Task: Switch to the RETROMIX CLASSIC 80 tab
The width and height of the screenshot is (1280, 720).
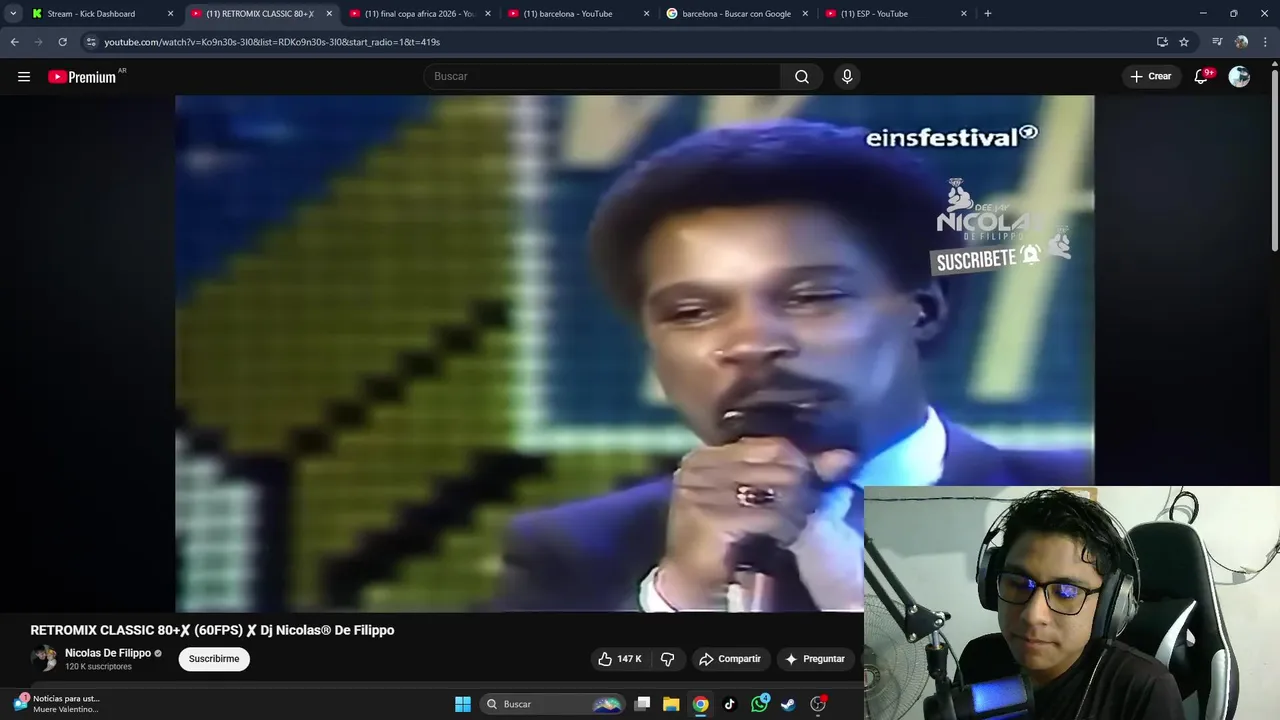Action: (260, 14)
